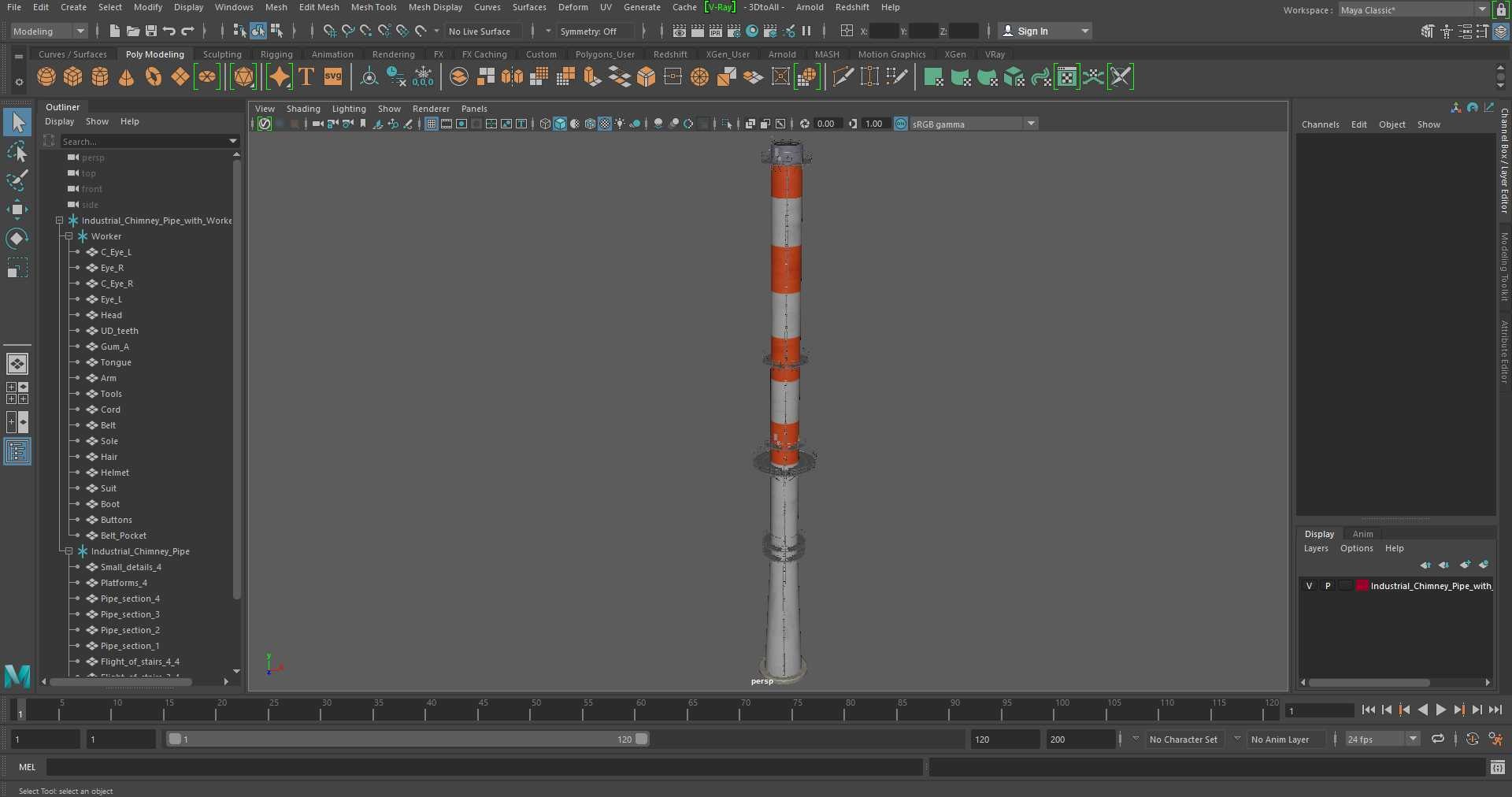Screen dimensions: 1512x797
Task: Open the Mesh Tools menu
Action: 373,7
